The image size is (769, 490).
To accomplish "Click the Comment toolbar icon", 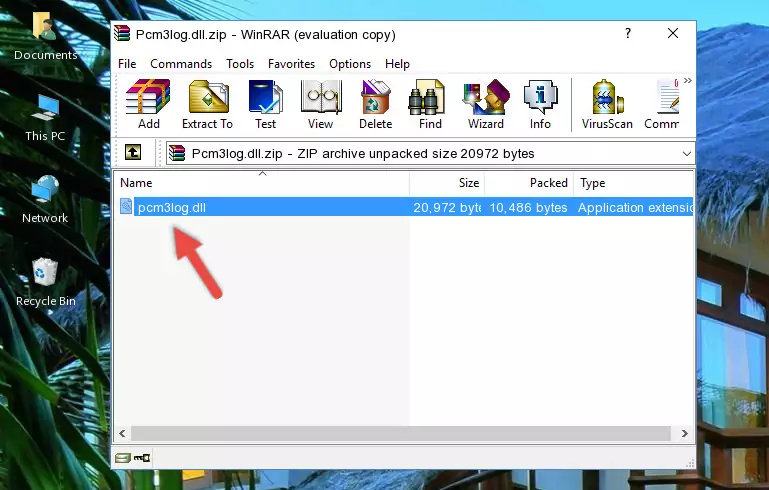I will (662, 104).
